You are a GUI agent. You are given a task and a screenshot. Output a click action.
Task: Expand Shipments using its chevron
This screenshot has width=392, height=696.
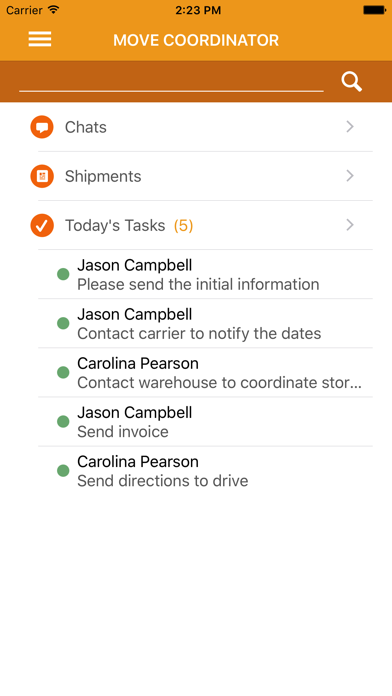350,176
